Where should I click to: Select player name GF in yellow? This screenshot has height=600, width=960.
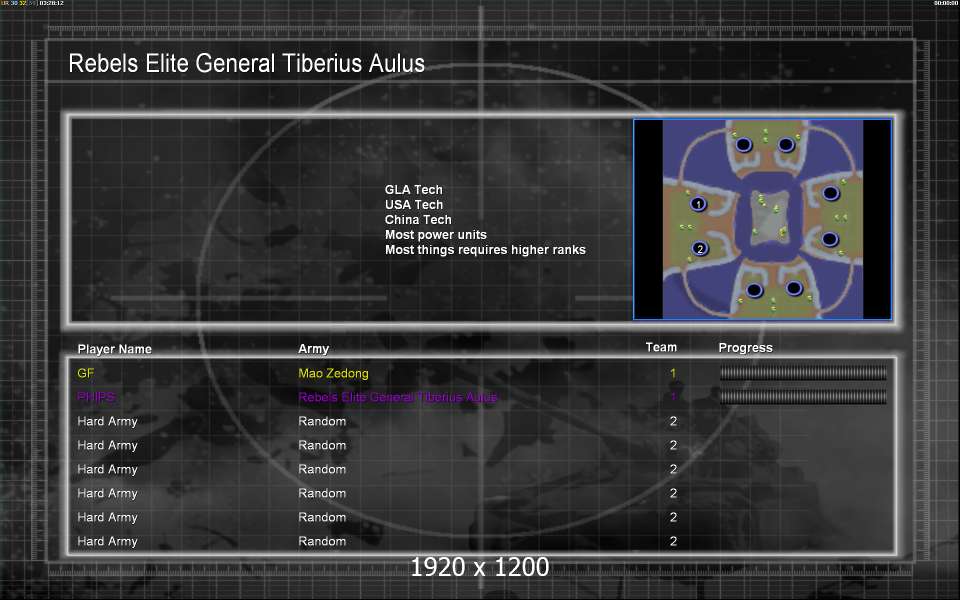86,373
